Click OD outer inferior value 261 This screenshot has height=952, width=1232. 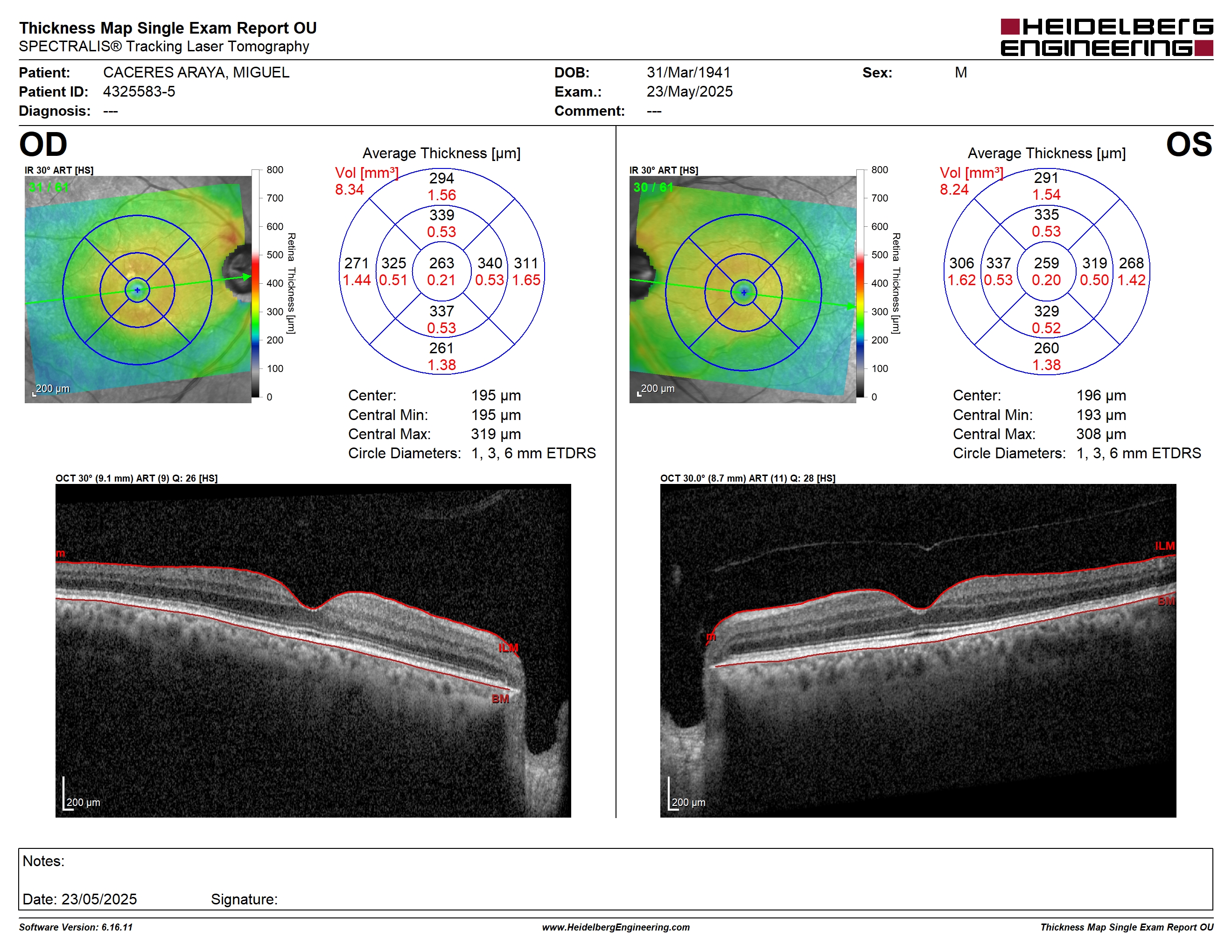tap(441, 348)
